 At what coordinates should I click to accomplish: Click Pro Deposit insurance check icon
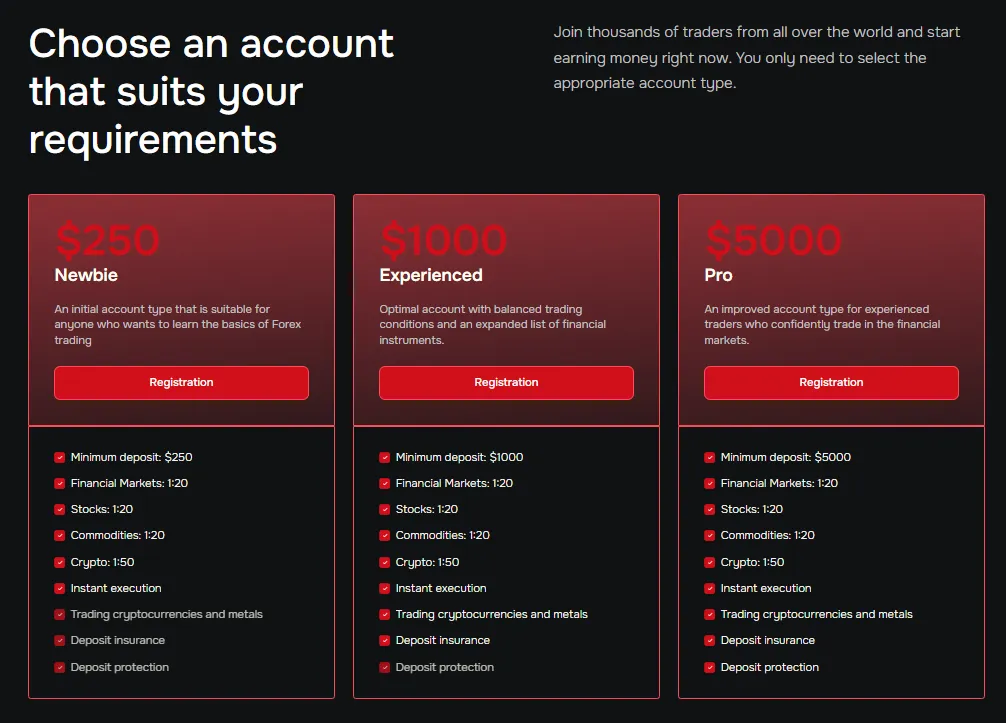click(x=710, y=641)
